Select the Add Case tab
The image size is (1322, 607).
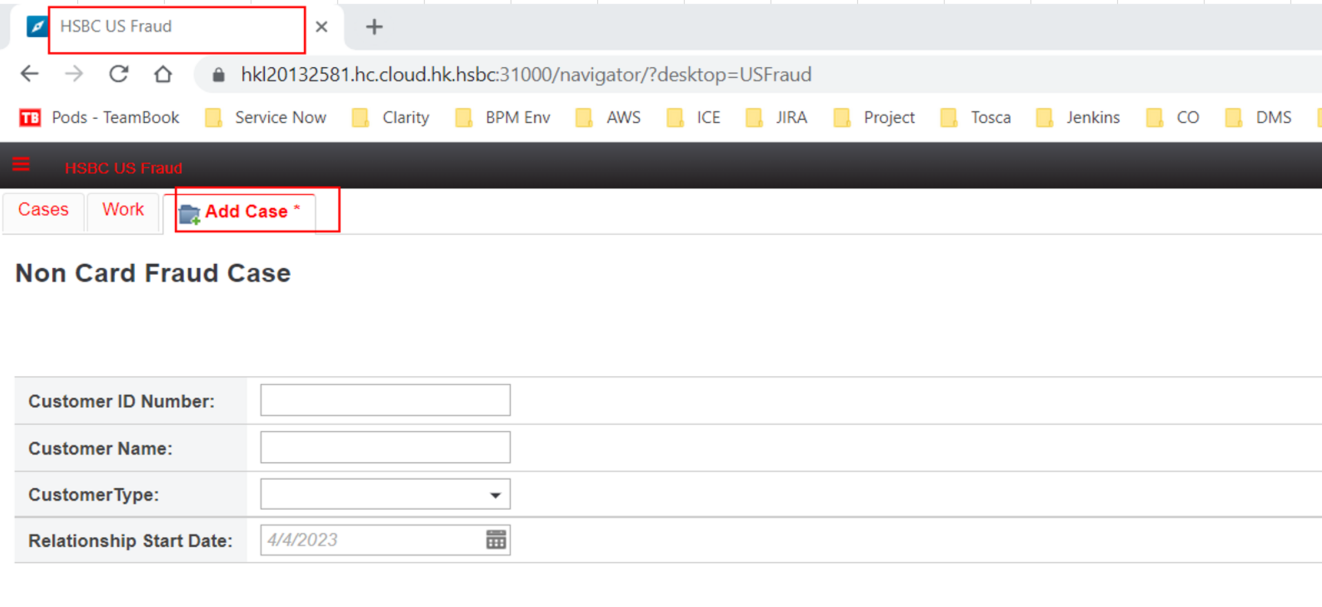coord(245,212)
